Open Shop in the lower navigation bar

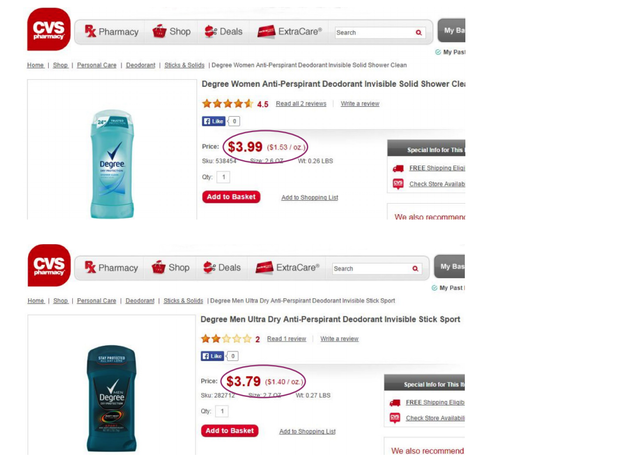[x=171, y=267]
